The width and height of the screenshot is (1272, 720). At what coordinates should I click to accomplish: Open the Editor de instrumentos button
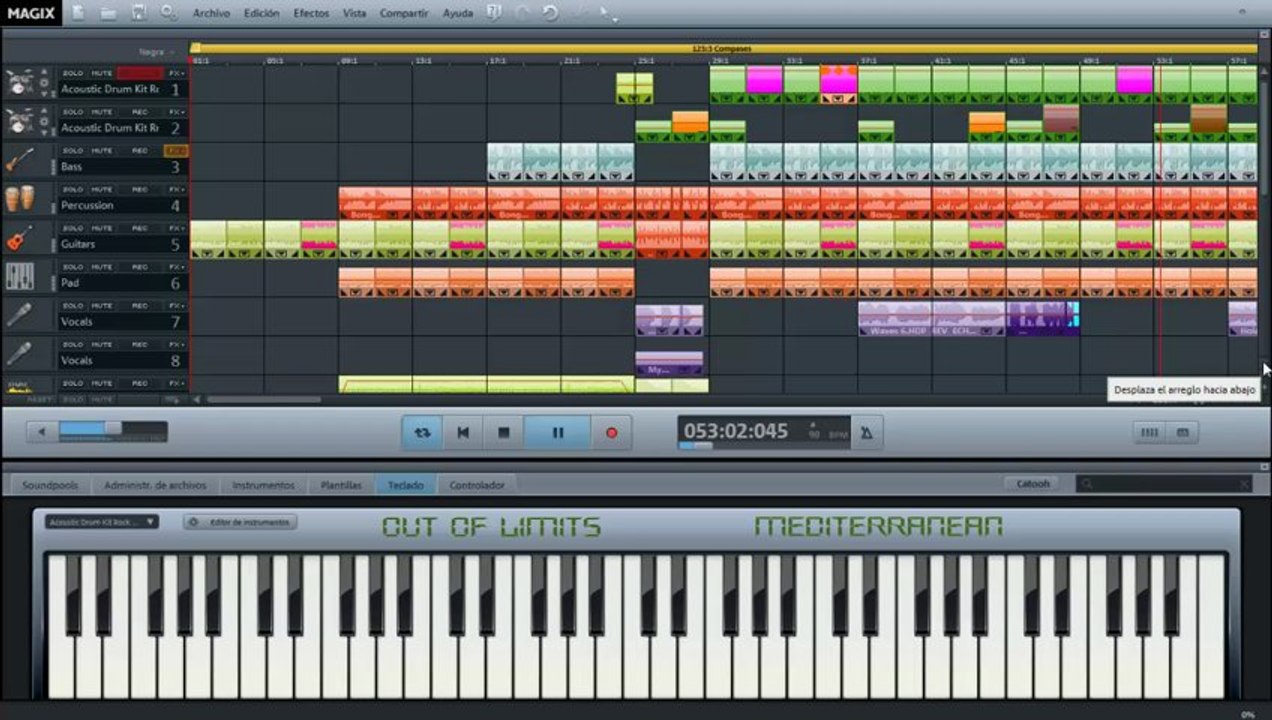240,522
